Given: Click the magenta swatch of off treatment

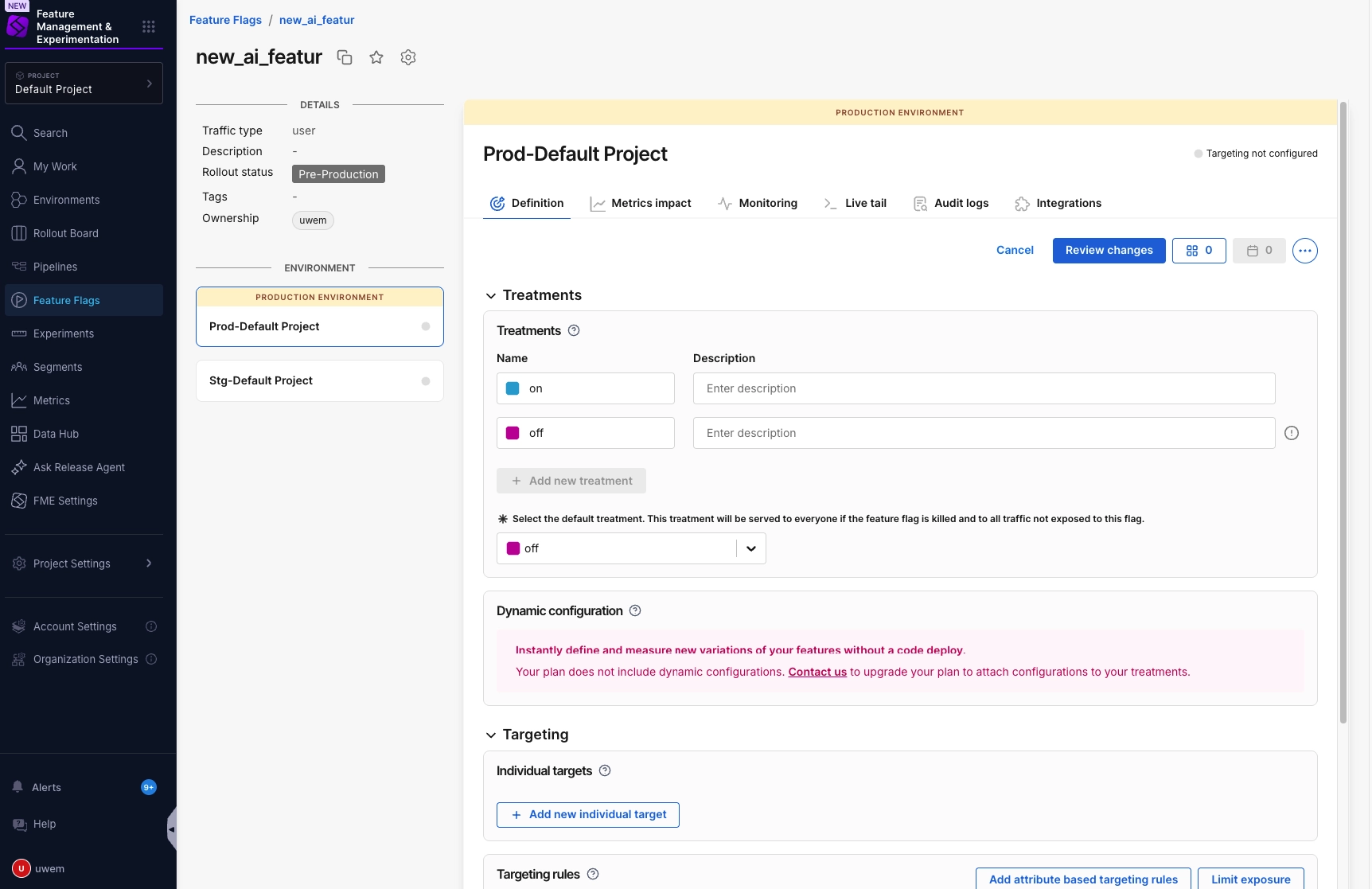Looking at the screenshot, I should click(x=513, y=433).
